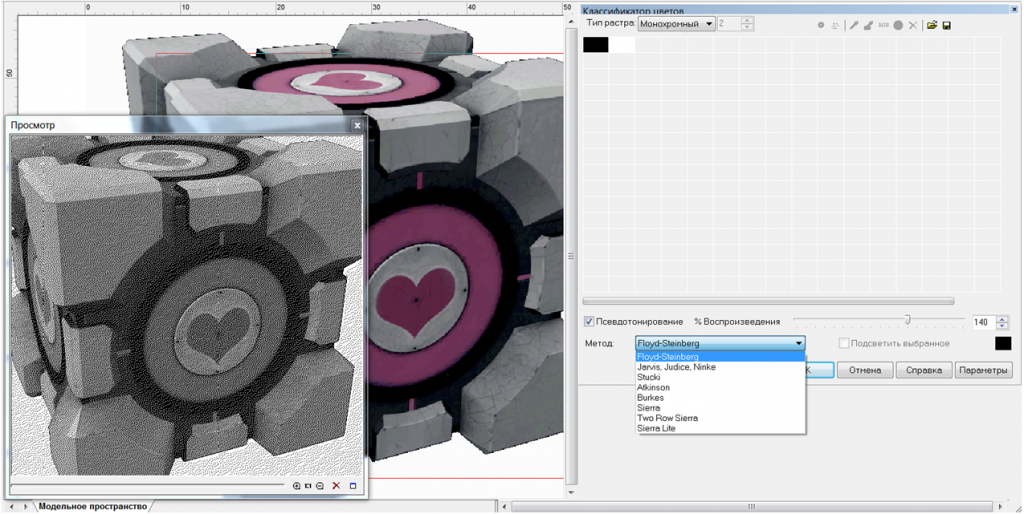
Task: Click the reproduction percent field showing 140
Action: pos(983,322)
